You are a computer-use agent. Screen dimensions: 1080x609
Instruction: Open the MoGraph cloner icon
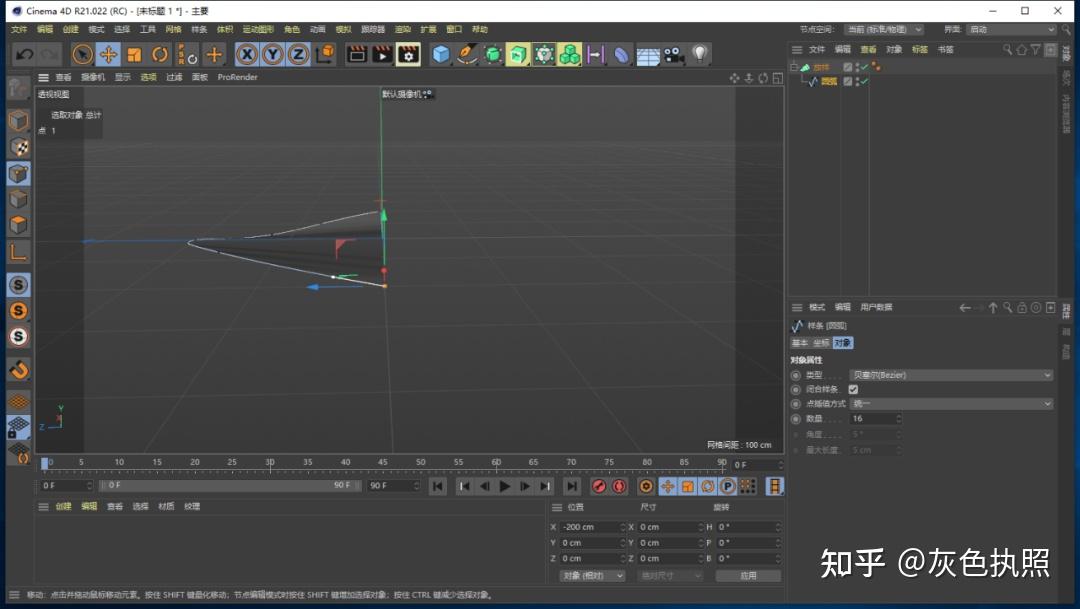point(570,54)
